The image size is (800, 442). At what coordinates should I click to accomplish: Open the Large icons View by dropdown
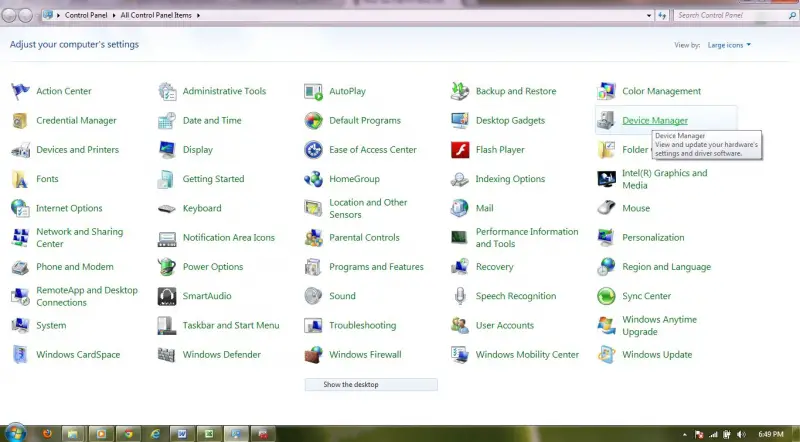pyautogui.click(x=729, y=45)
